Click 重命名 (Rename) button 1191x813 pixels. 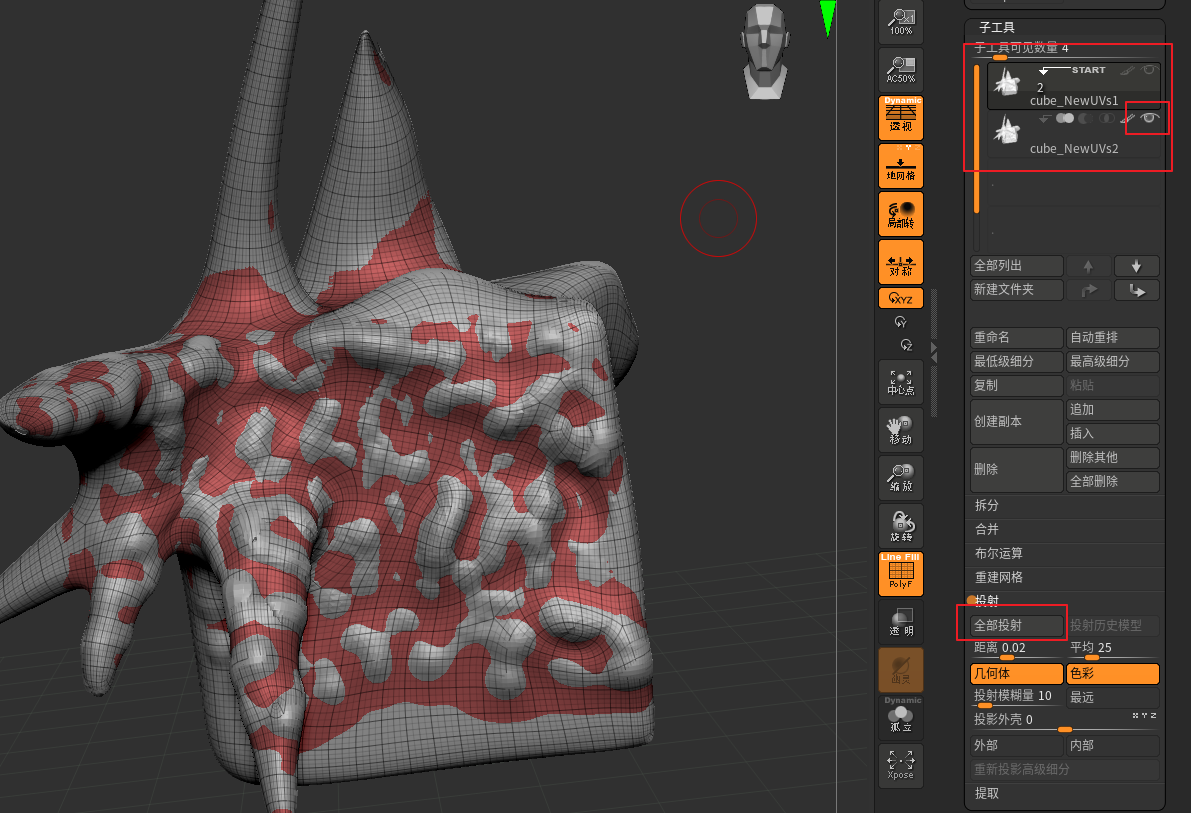[1017, 337]
